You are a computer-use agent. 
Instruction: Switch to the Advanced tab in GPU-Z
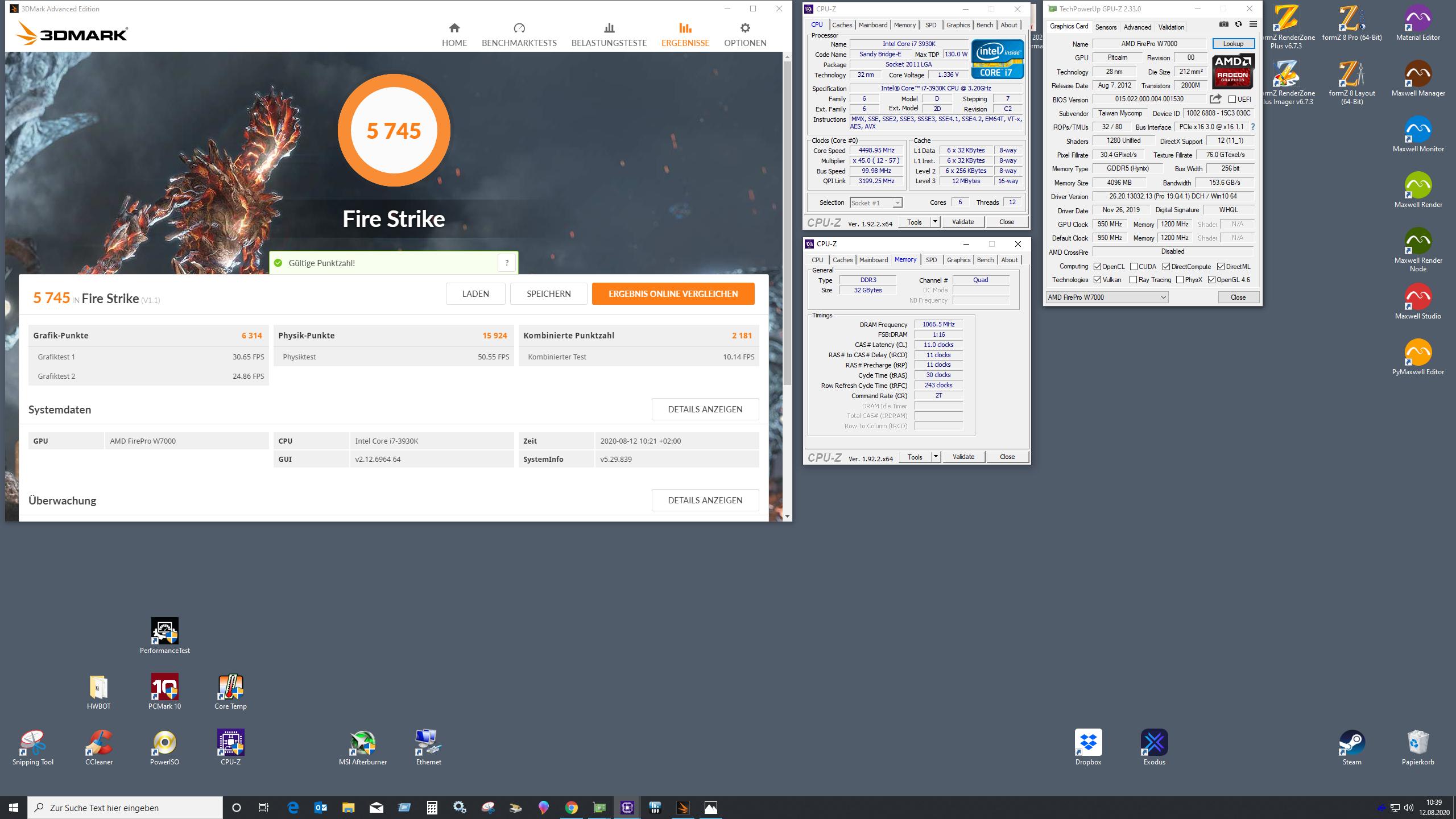pyautogui.click(x=1137, y=27)
